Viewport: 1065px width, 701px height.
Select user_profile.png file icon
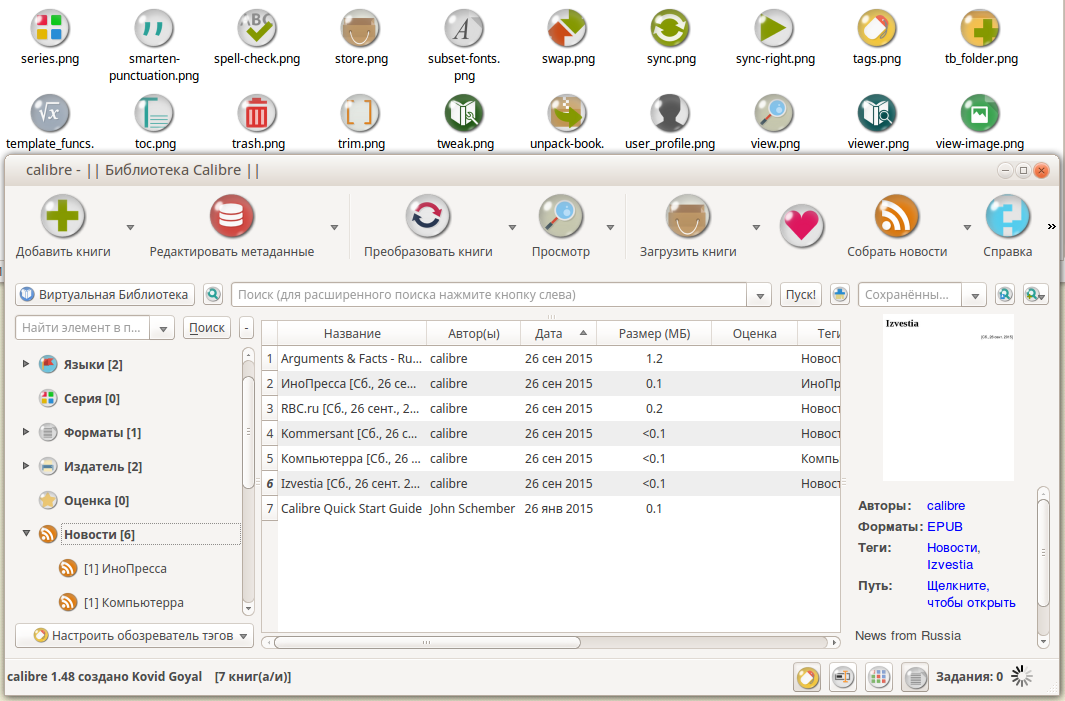pos(670,113)
